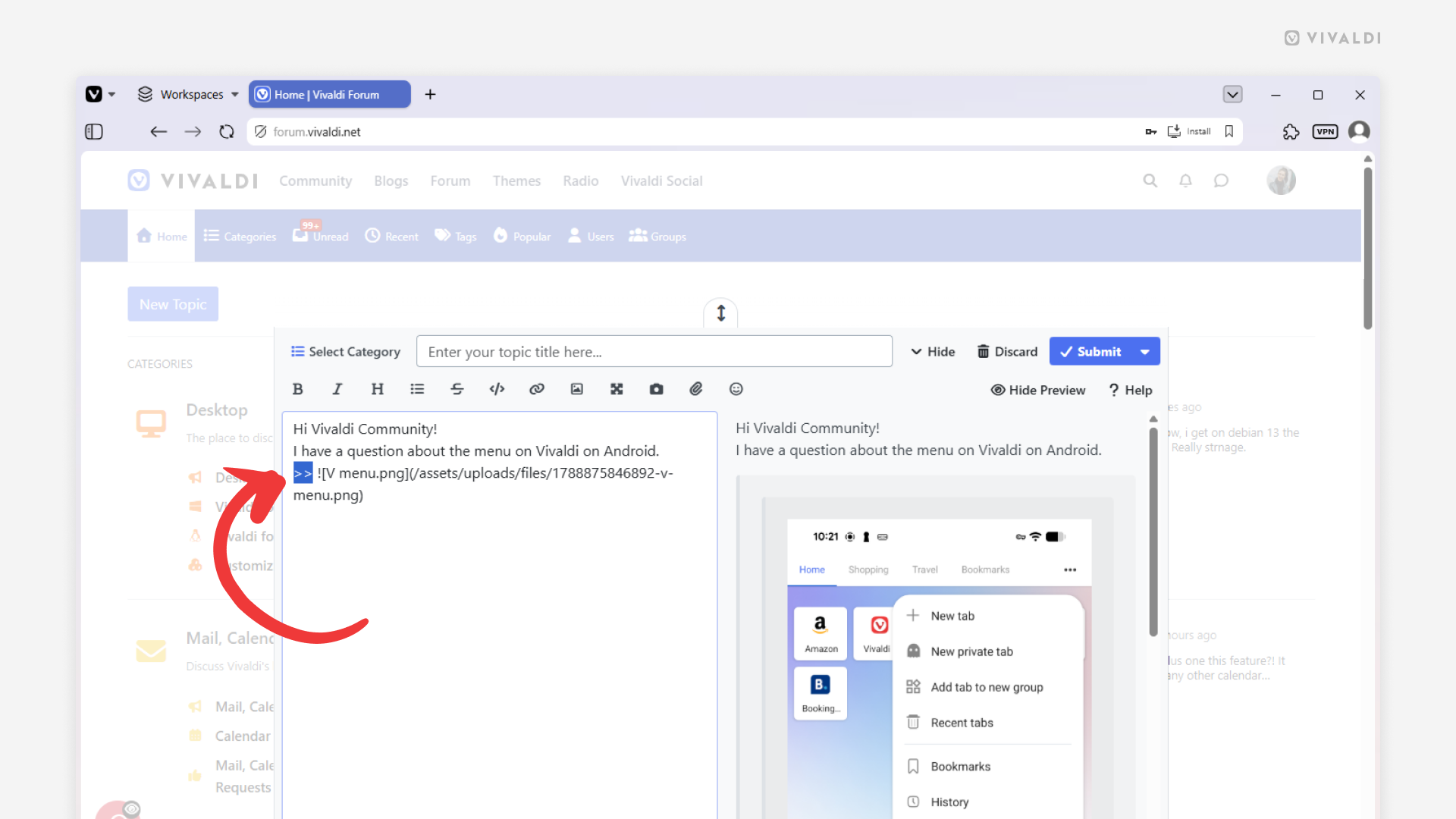Open Vivaldi Social in top navigation
The image size is (1456, 819).
click(x=662, y=180)
